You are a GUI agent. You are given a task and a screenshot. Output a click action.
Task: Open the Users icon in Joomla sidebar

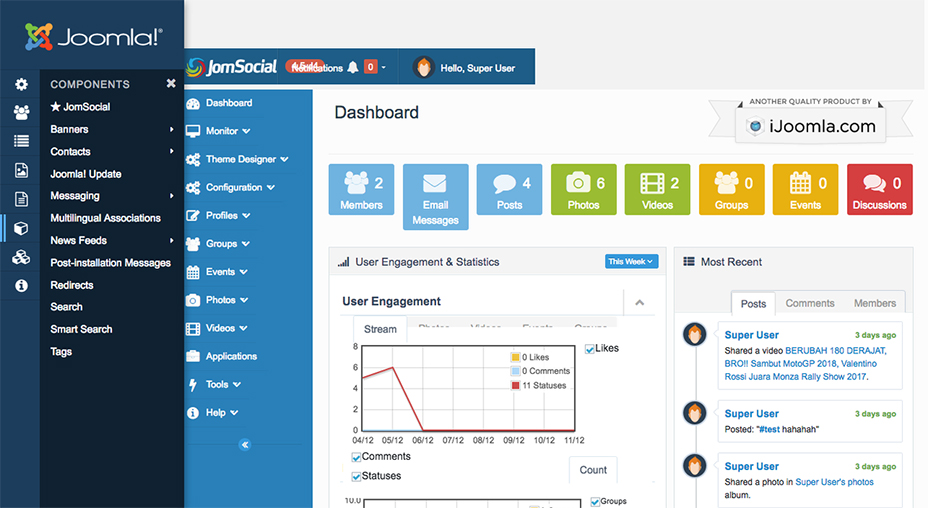[21, 112]
